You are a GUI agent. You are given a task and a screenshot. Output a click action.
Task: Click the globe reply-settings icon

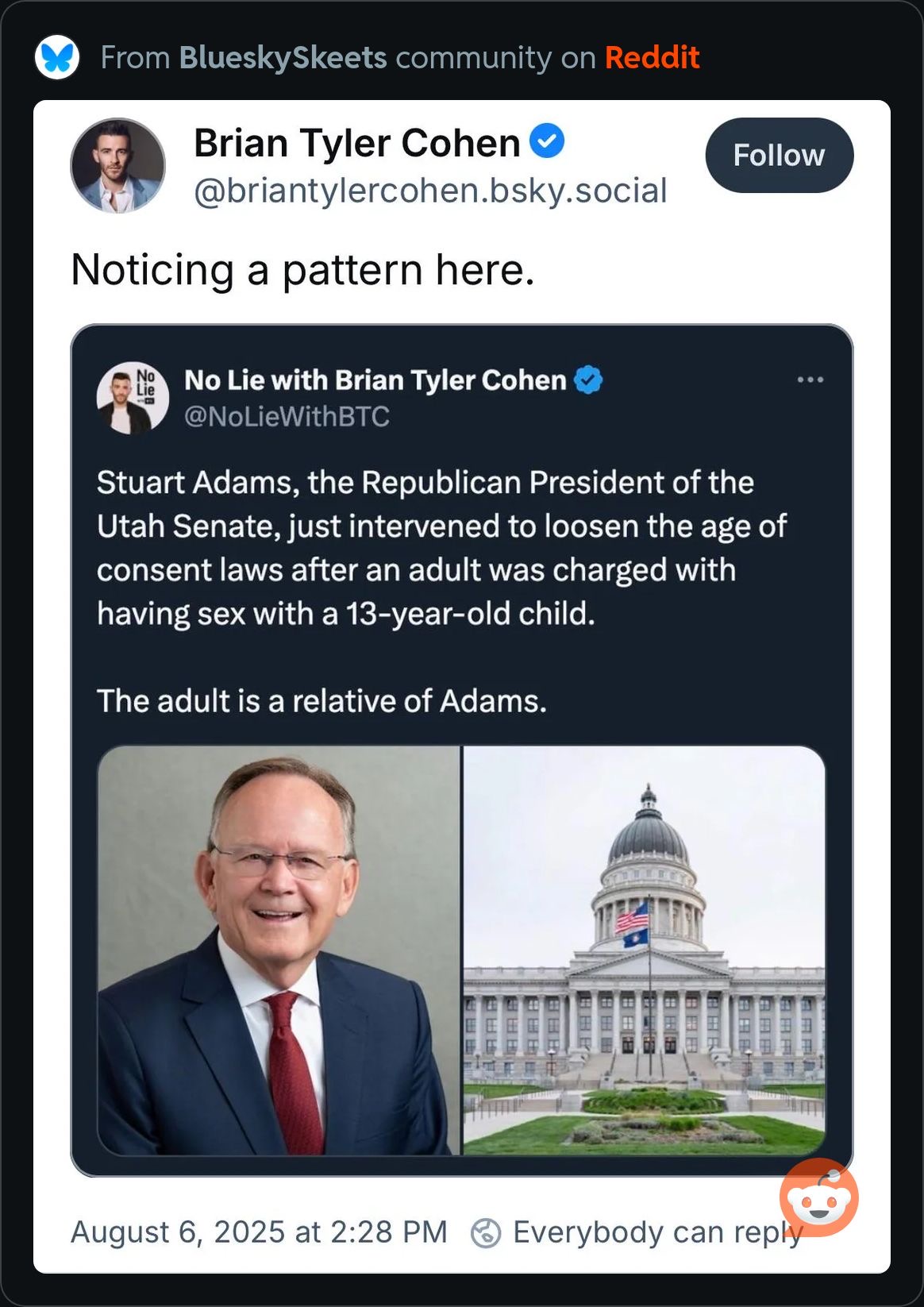point(486,1233)
